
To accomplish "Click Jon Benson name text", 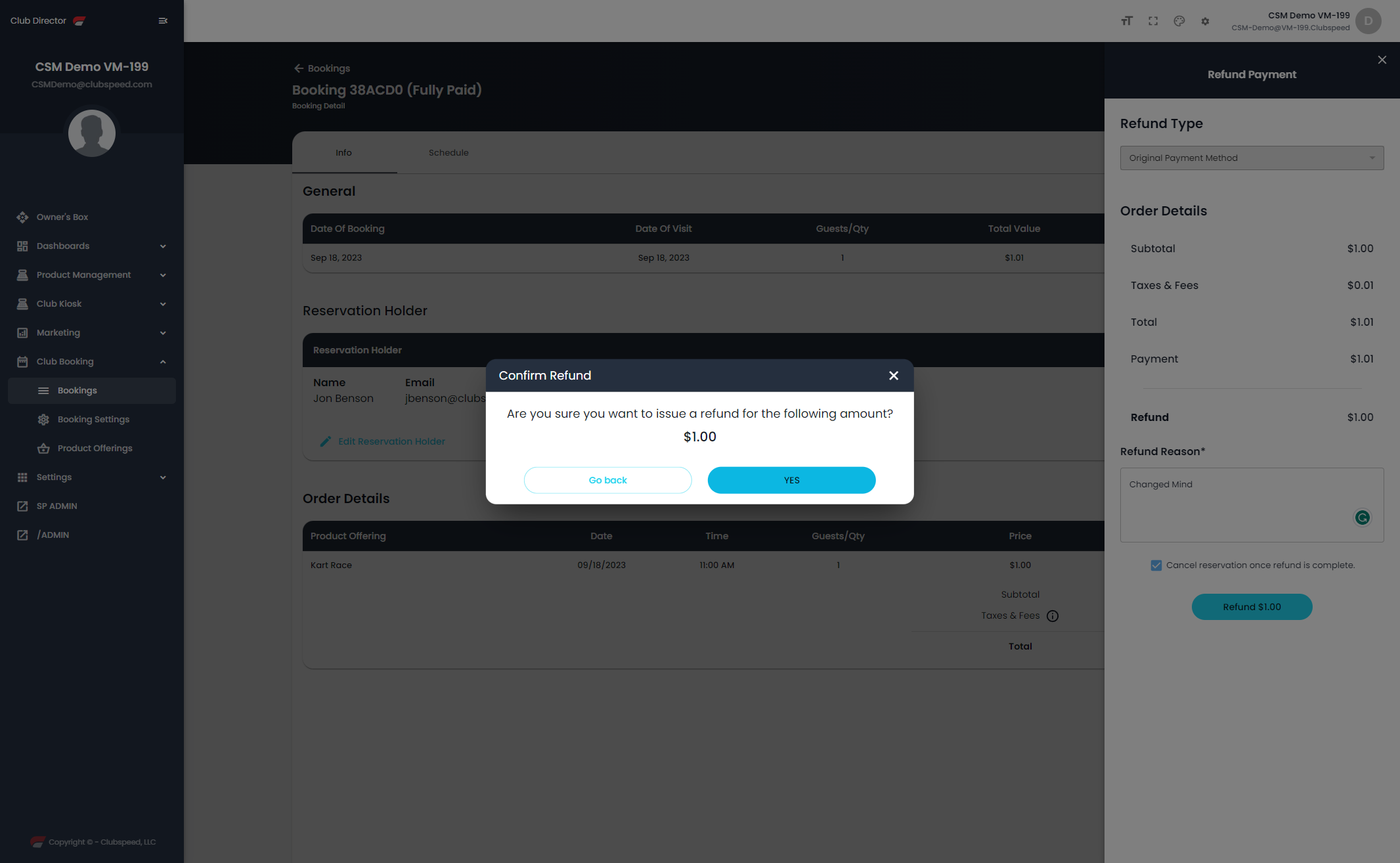I will [x=343, y=398].
